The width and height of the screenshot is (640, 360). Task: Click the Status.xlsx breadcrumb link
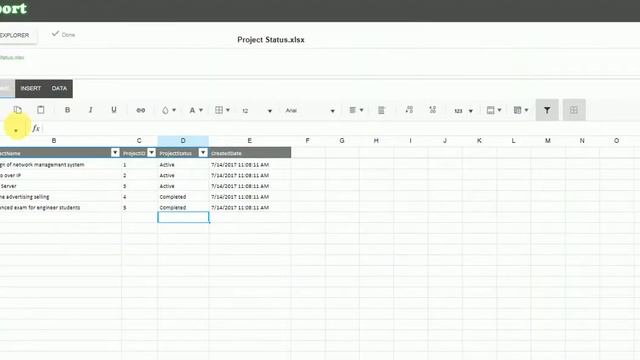tap(12, 58)
